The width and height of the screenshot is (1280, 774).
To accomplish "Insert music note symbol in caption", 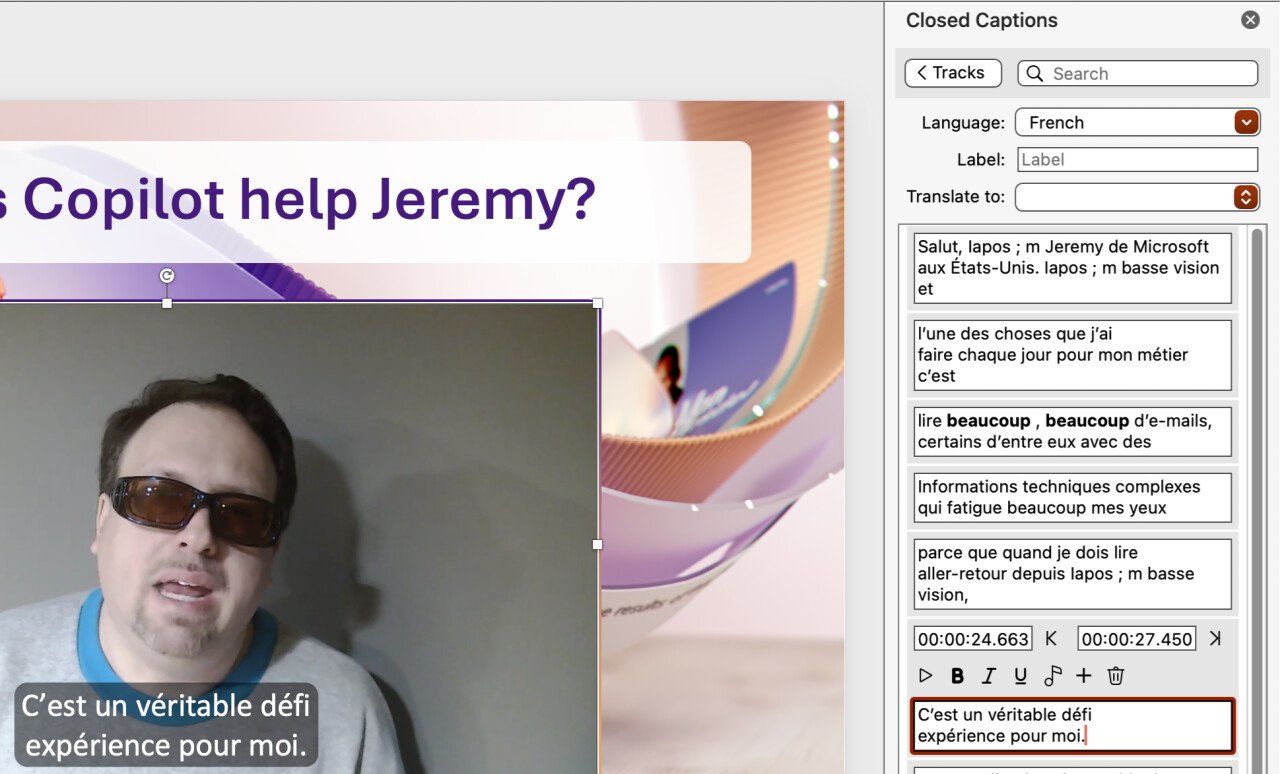I will click(1052, 676).
